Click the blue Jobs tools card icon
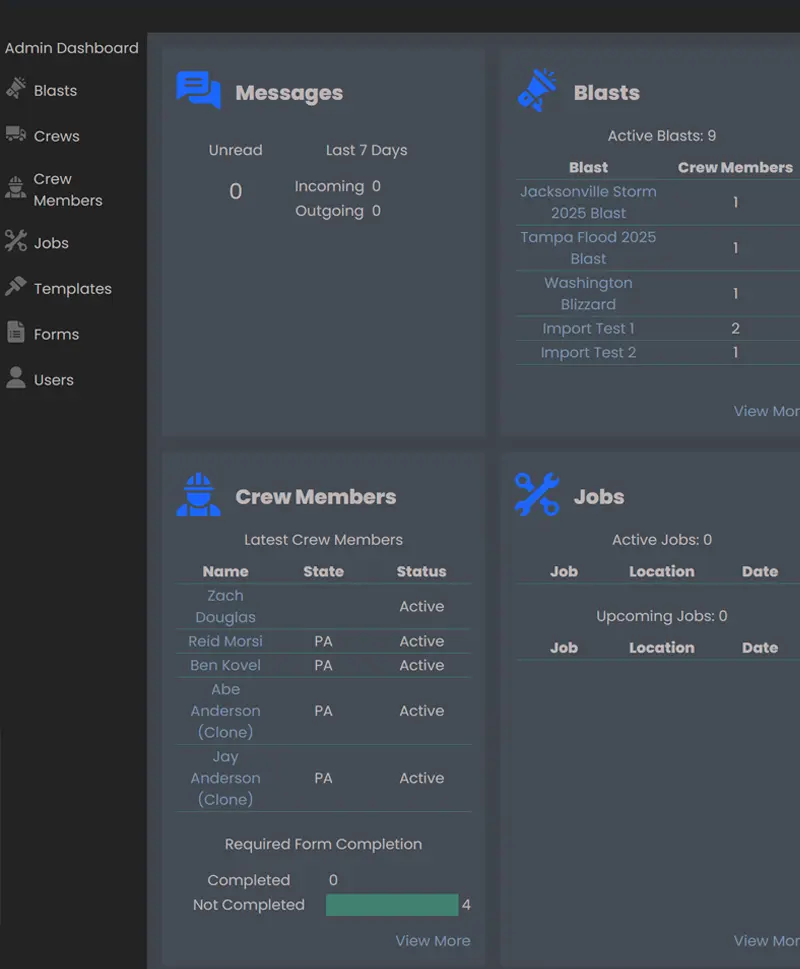This screenshot has width=800, height=969. 537,494
